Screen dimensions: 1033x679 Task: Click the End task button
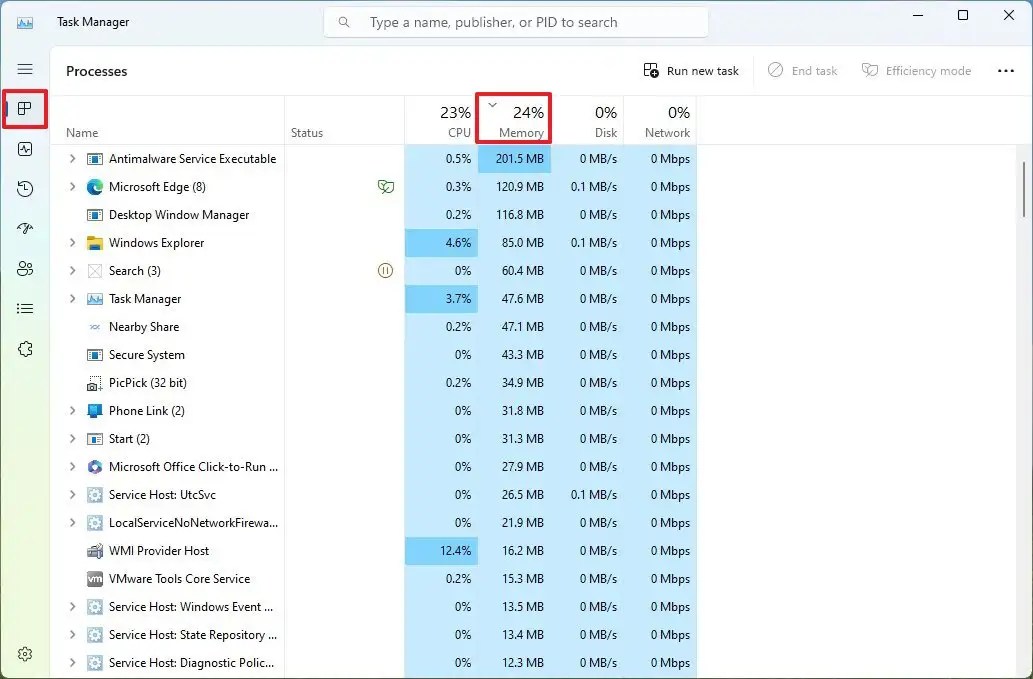[x=802, y=70]
